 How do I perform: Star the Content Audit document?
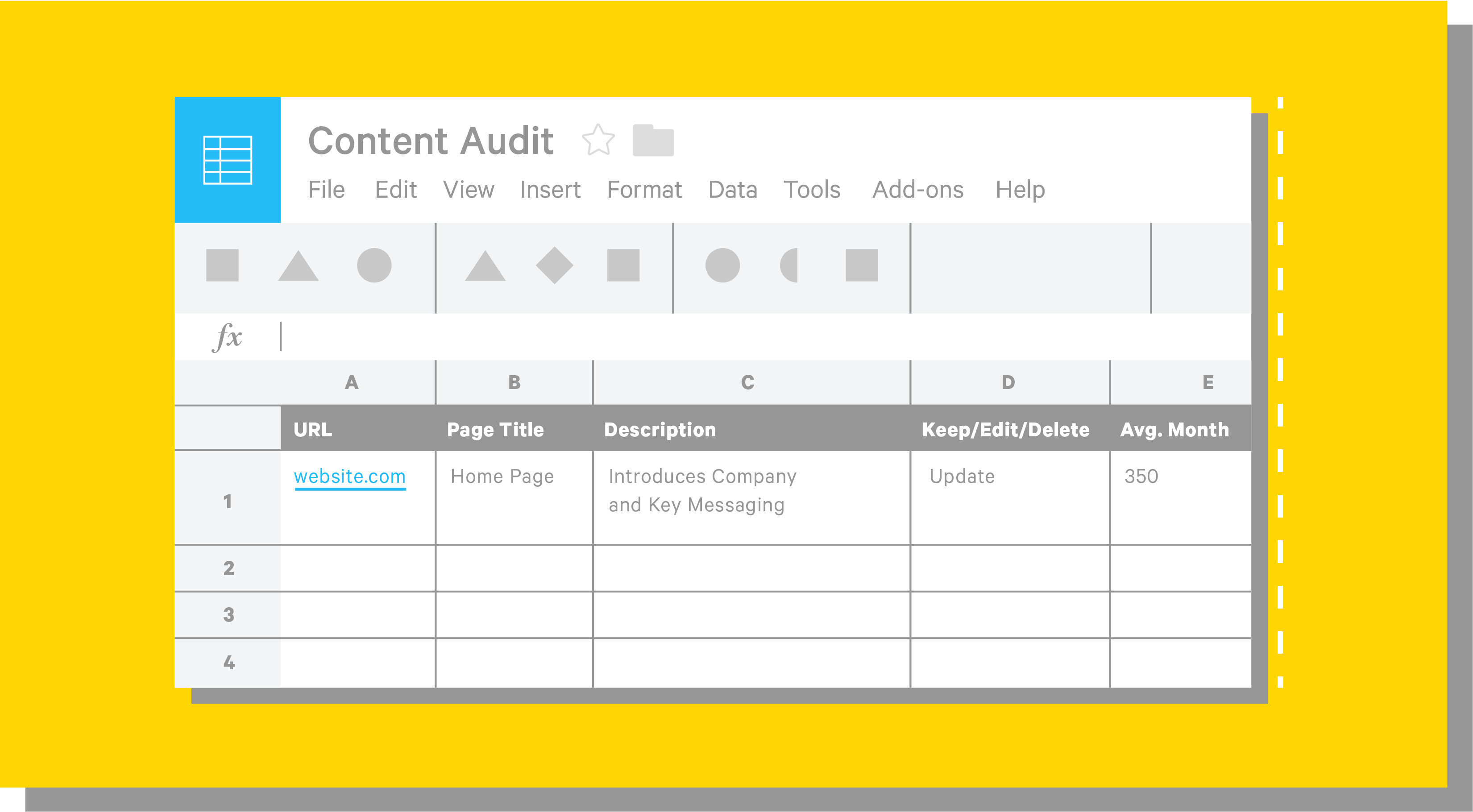point(598,140)
